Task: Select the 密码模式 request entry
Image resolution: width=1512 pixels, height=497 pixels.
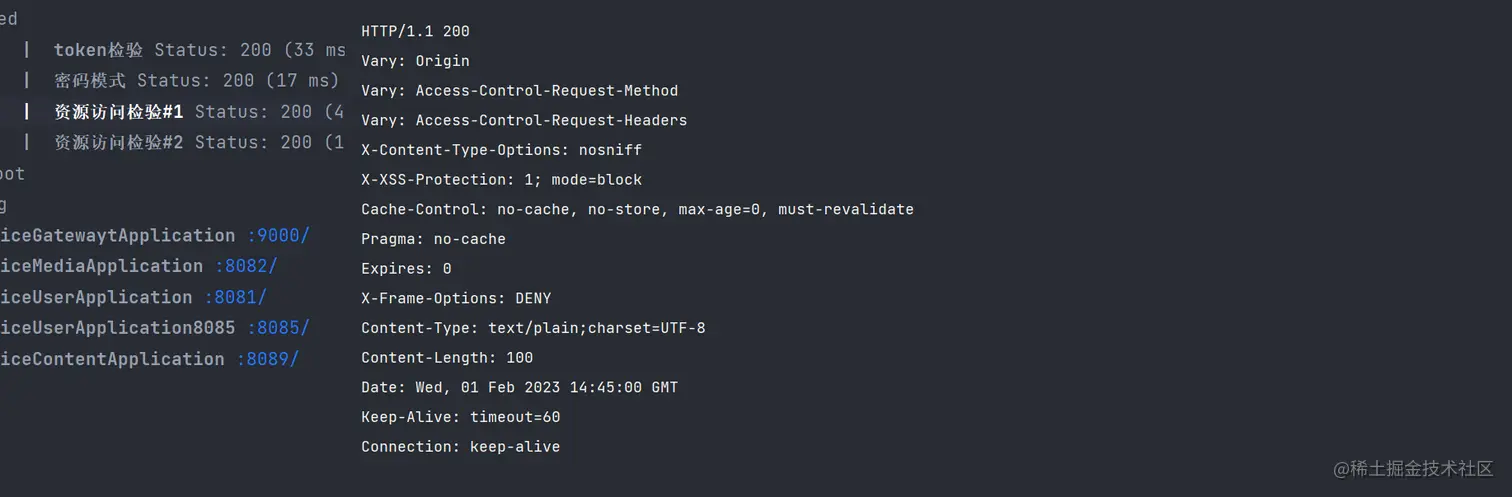Action: pos(197,81)
